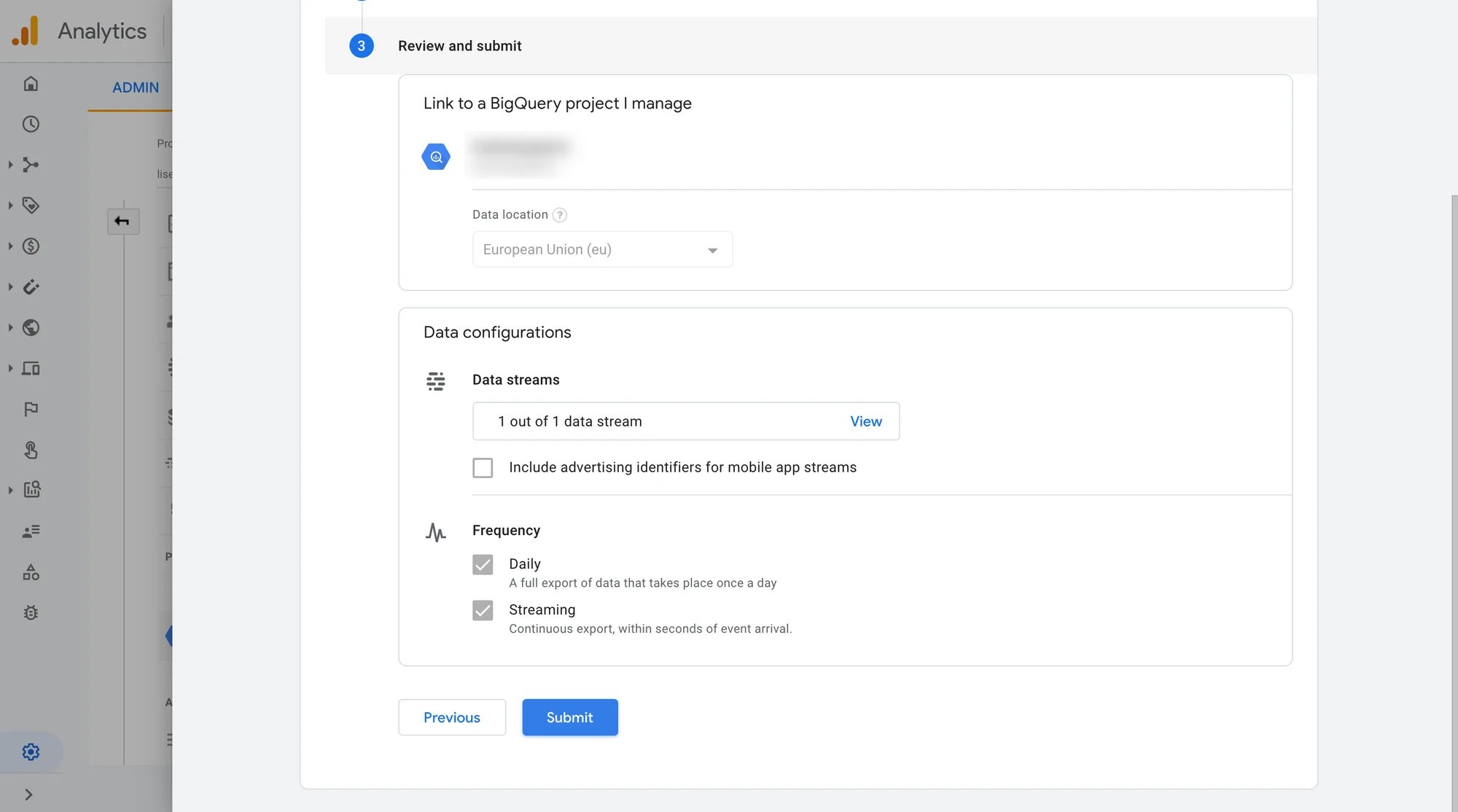Viewport: 1458px width, 812px height.
Task: Open the Data location dropdown
Action: pyautogui.click(x=602, y=249)
